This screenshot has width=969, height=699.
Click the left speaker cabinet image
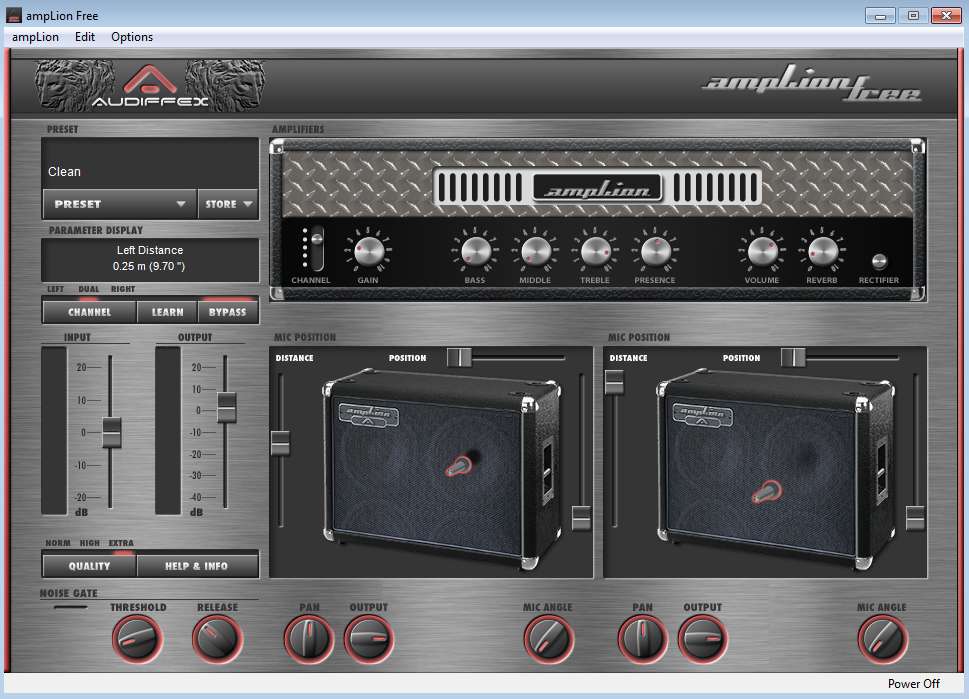point(442,468)
